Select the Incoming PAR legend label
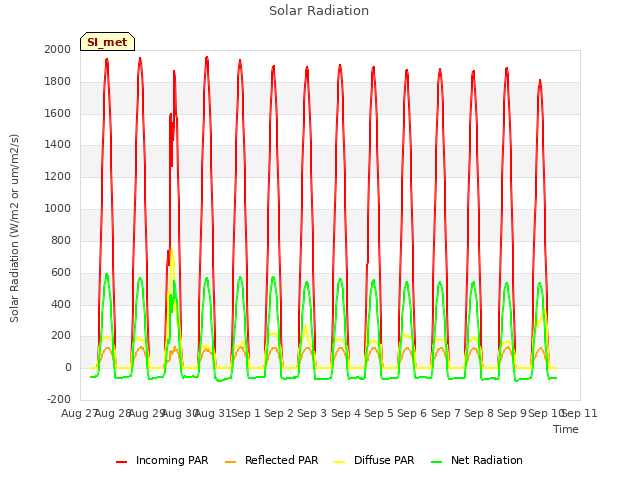 tap(172, 460)
